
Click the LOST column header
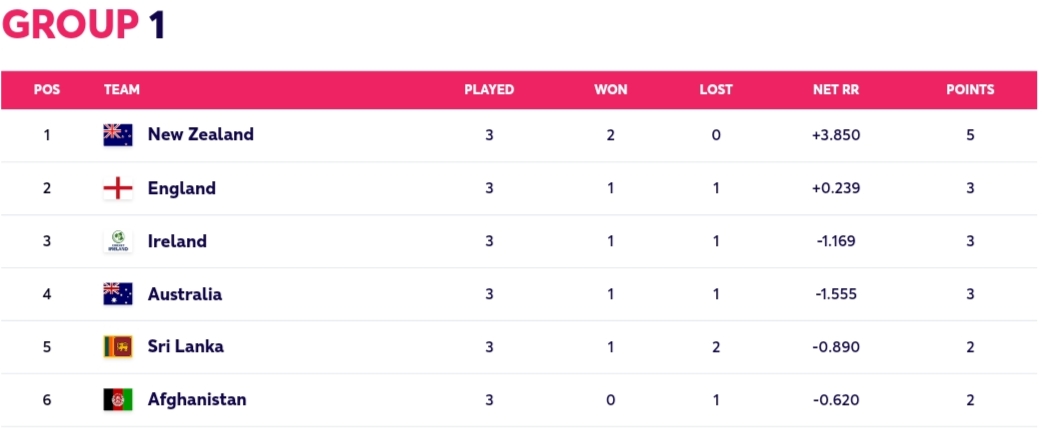716,90
